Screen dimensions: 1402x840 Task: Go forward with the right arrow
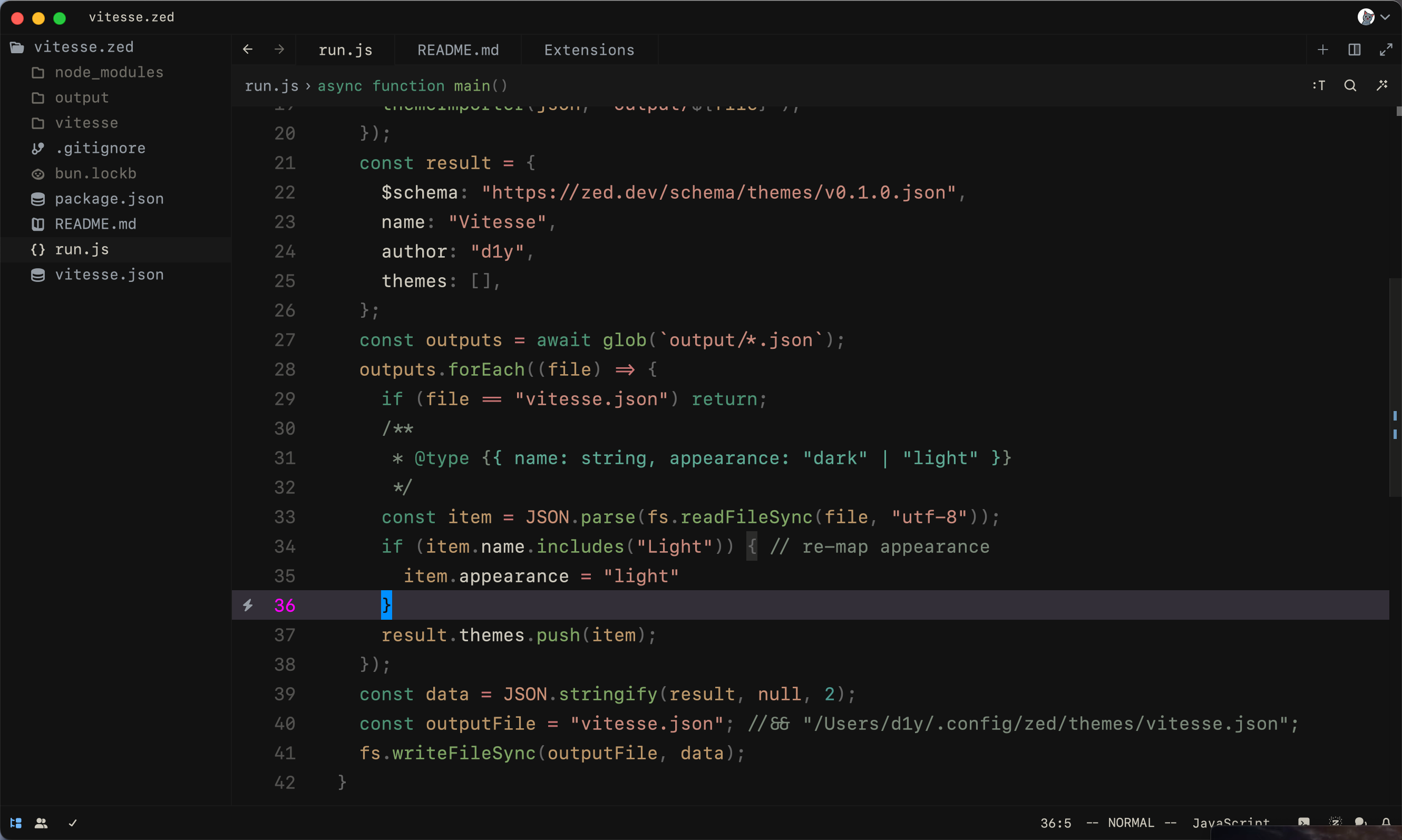pyautogui.click(x=279, y=49)
